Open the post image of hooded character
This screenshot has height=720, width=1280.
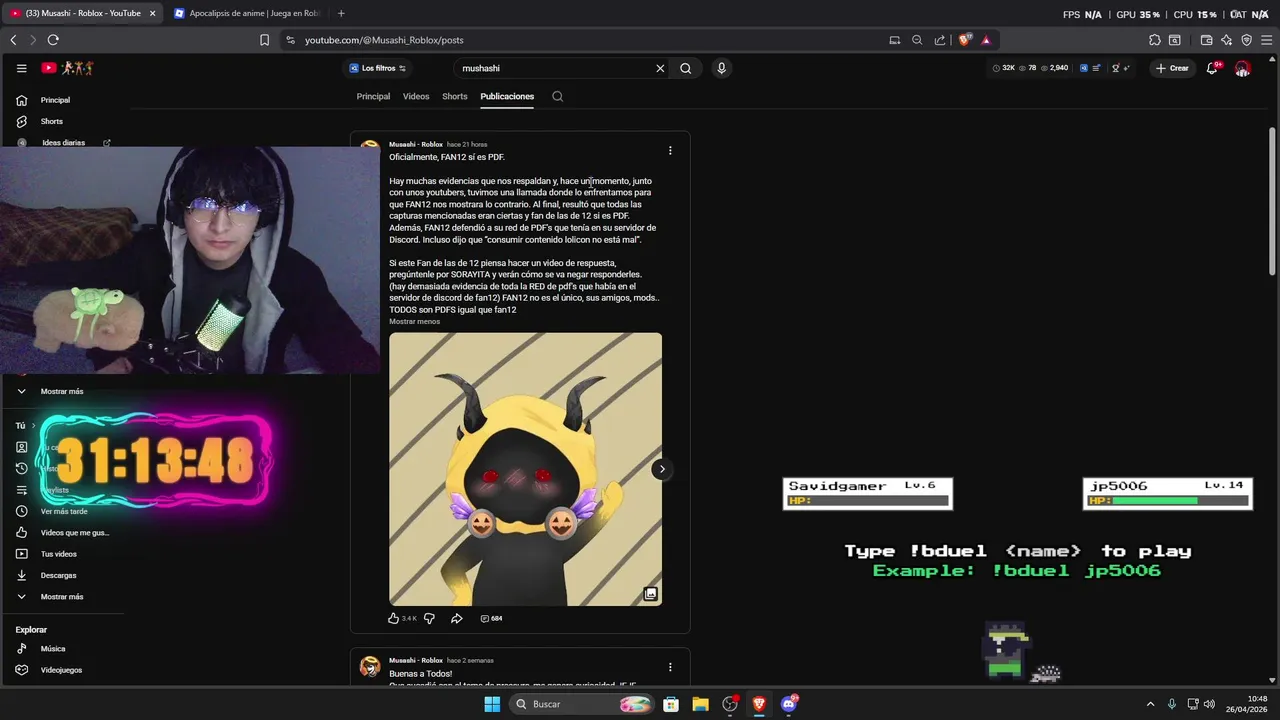525,469
